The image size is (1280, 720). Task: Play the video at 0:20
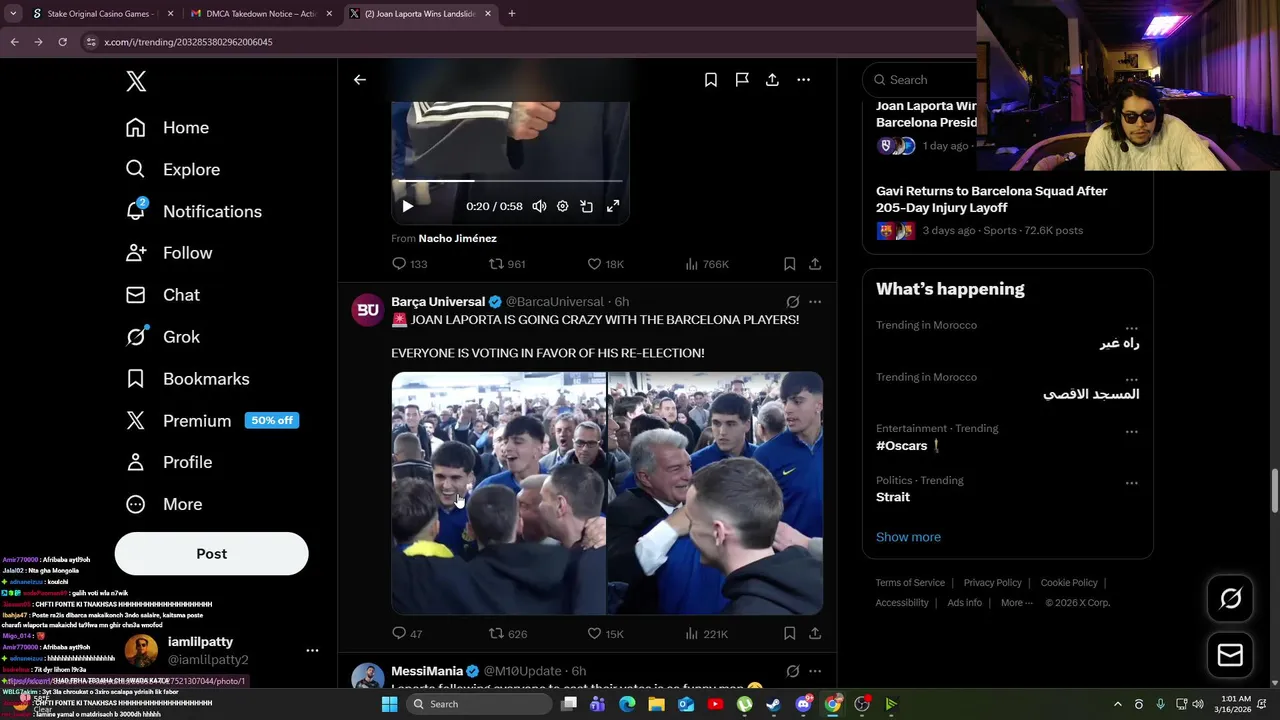tap(407, 206)
